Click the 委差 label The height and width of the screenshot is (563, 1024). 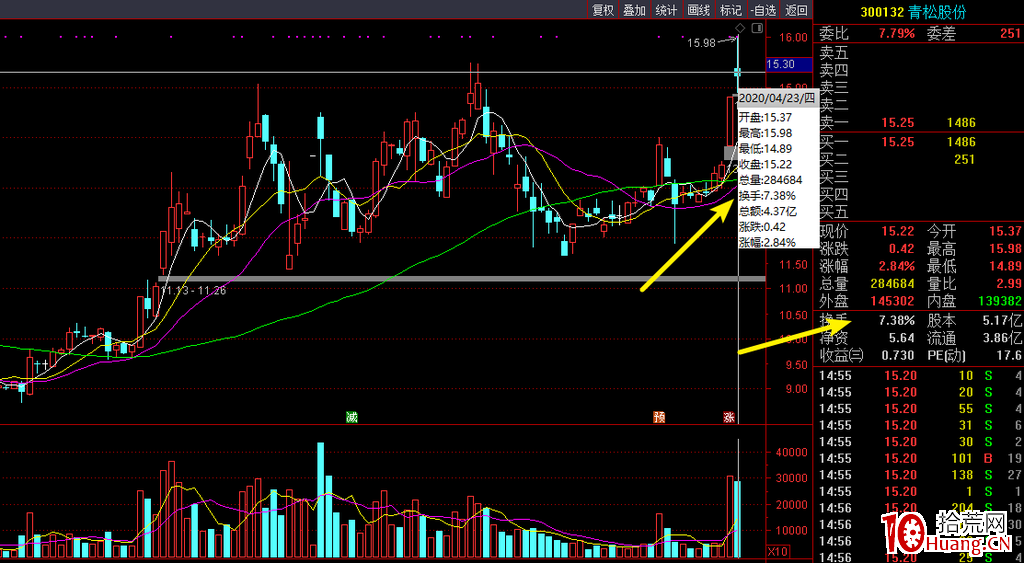click(x=941, y=33)
